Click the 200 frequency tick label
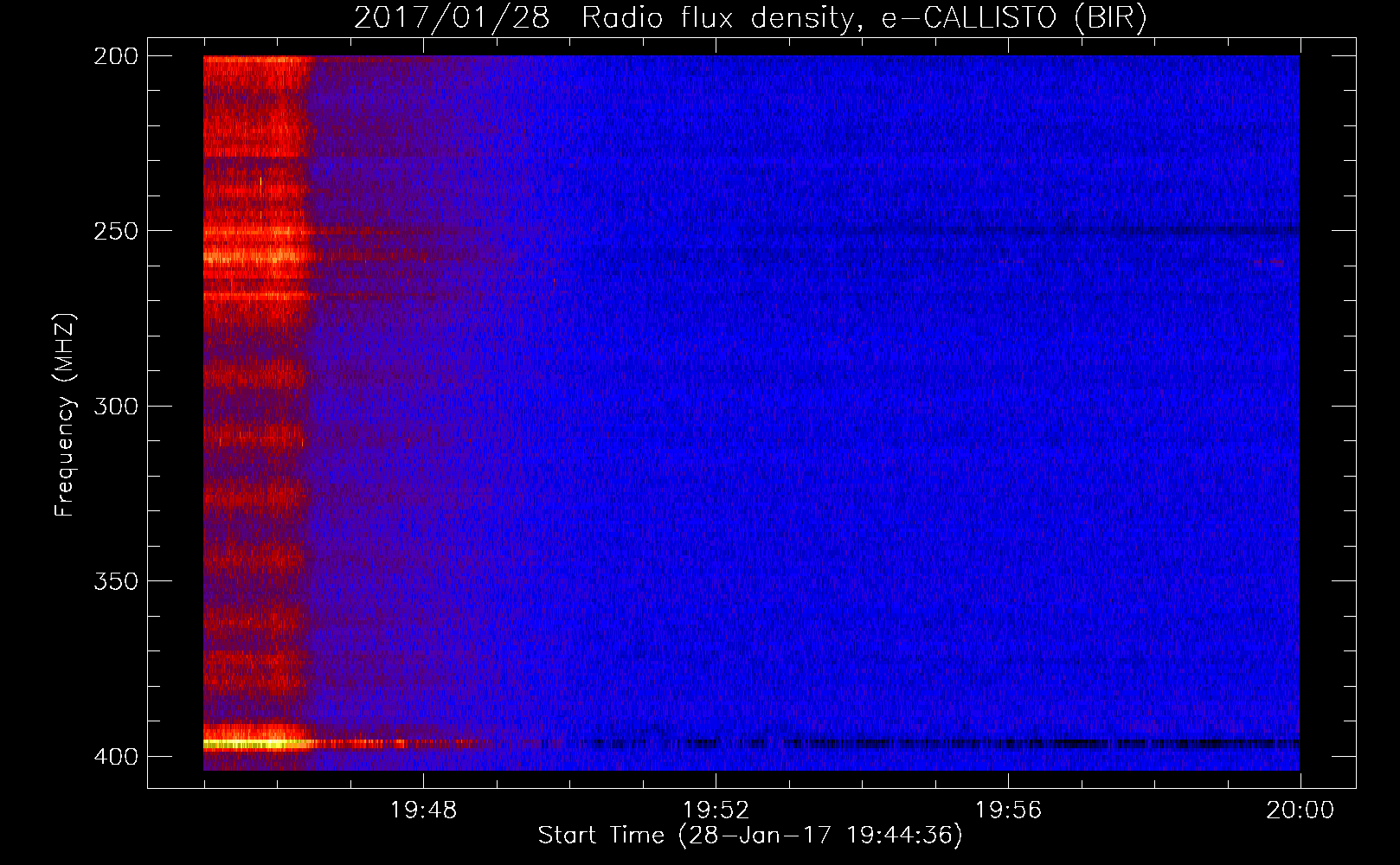Image resolution: width=1400 pixels, height=865 pixels. pos(116,55)
